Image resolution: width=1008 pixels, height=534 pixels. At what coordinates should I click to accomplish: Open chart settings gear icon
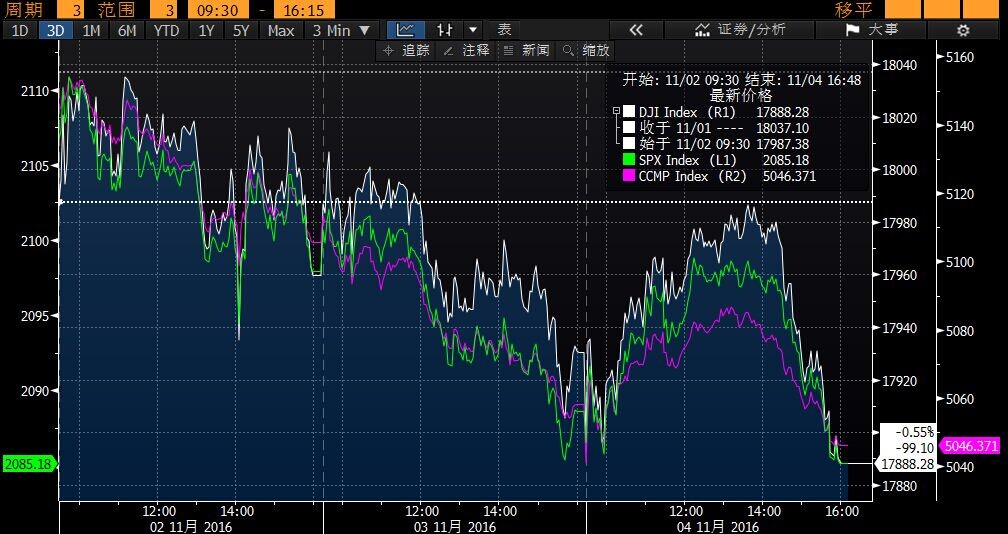click(963, 30)
